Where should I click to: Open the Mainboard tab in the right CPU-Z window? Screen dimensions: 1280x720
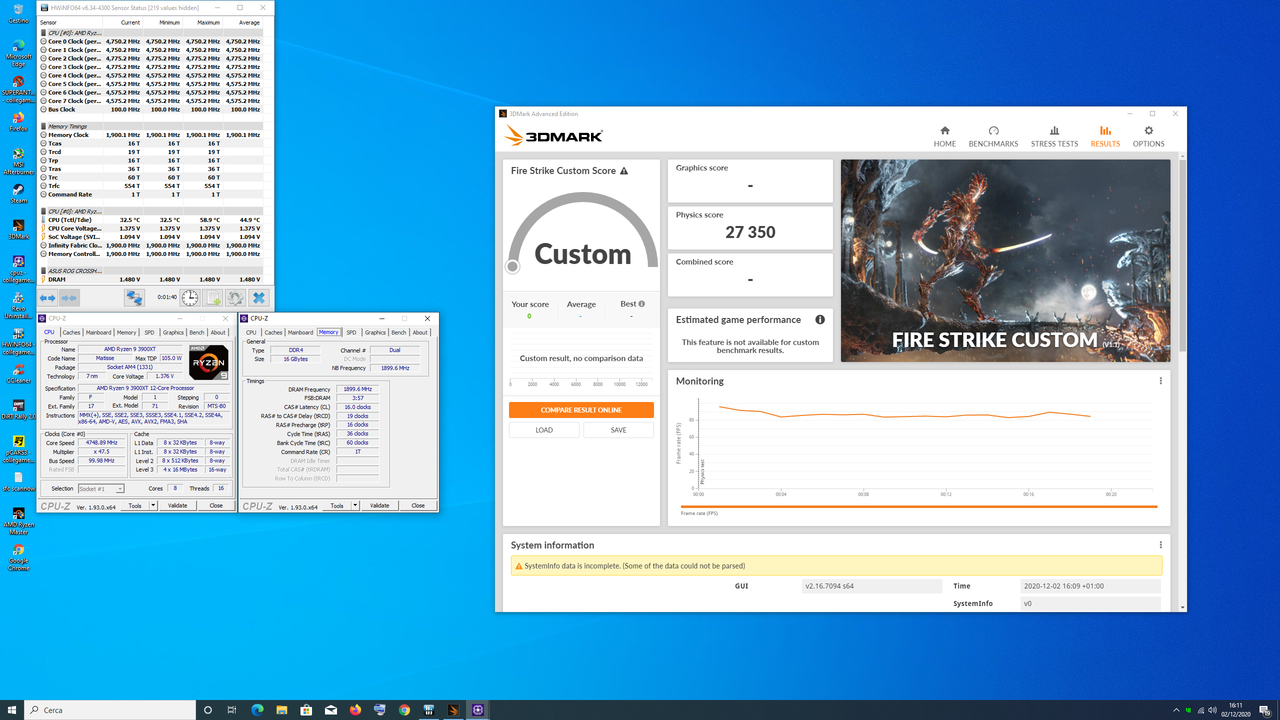tap(301, 332)
